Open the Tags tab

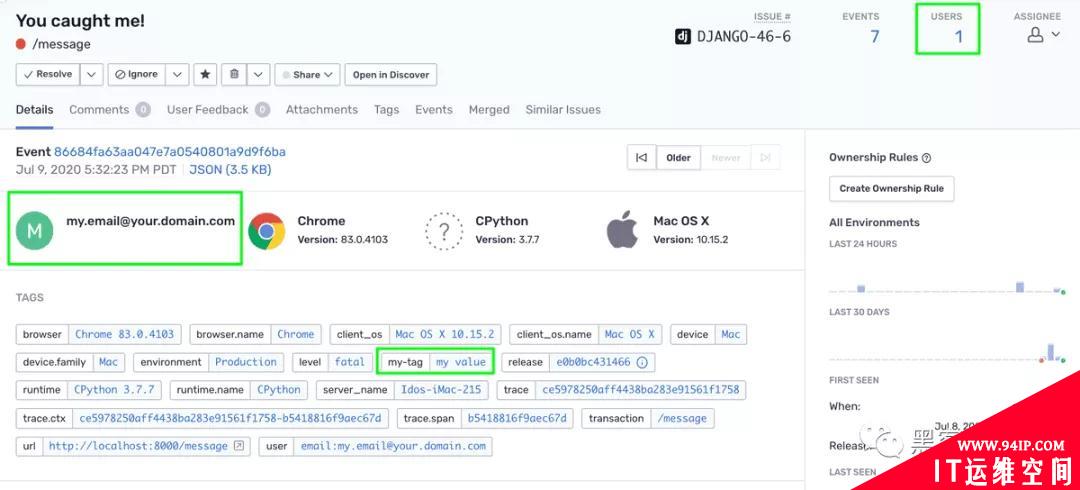point(386,110)
